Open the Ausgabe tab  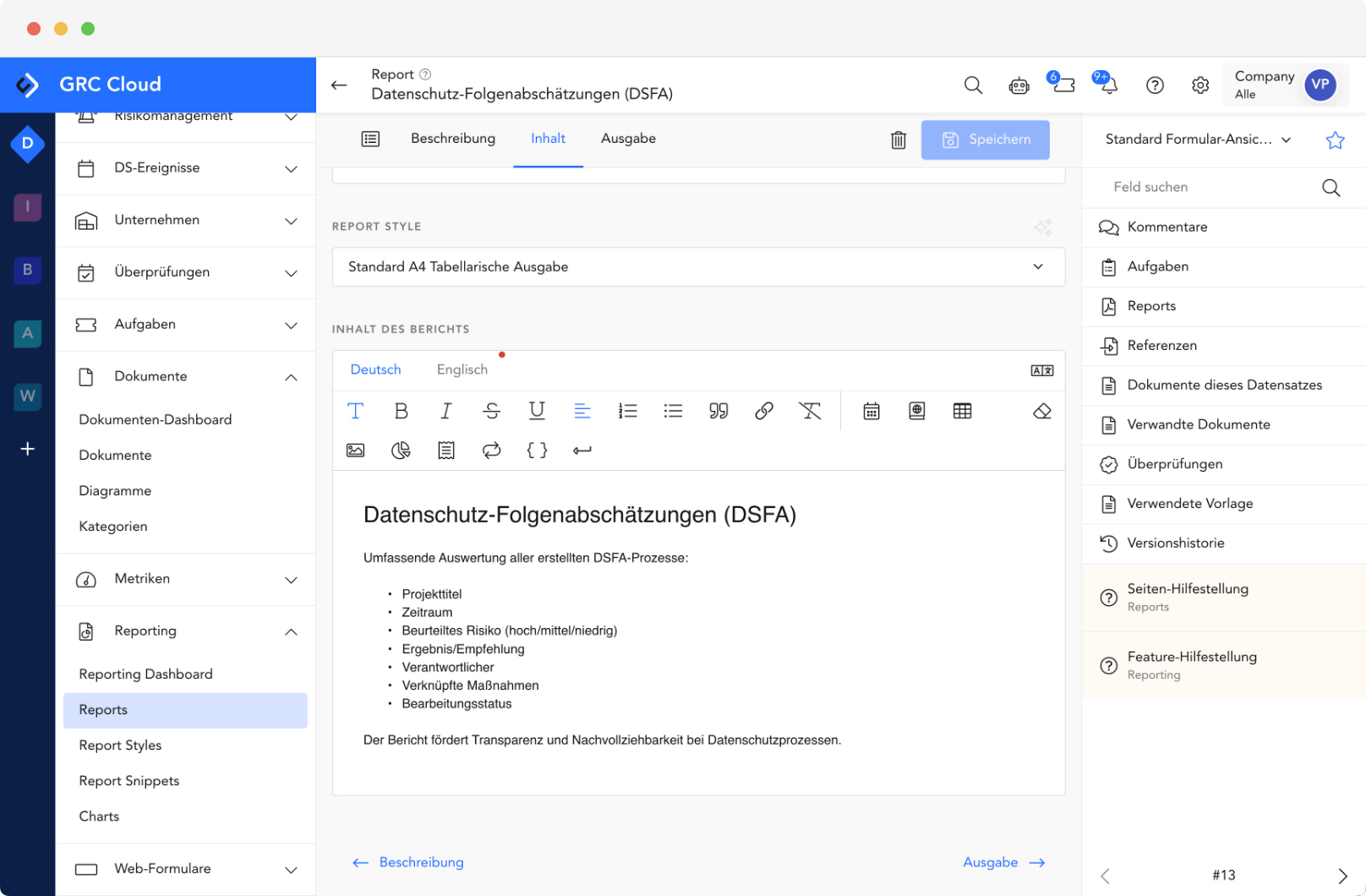[x=628, y=138]
